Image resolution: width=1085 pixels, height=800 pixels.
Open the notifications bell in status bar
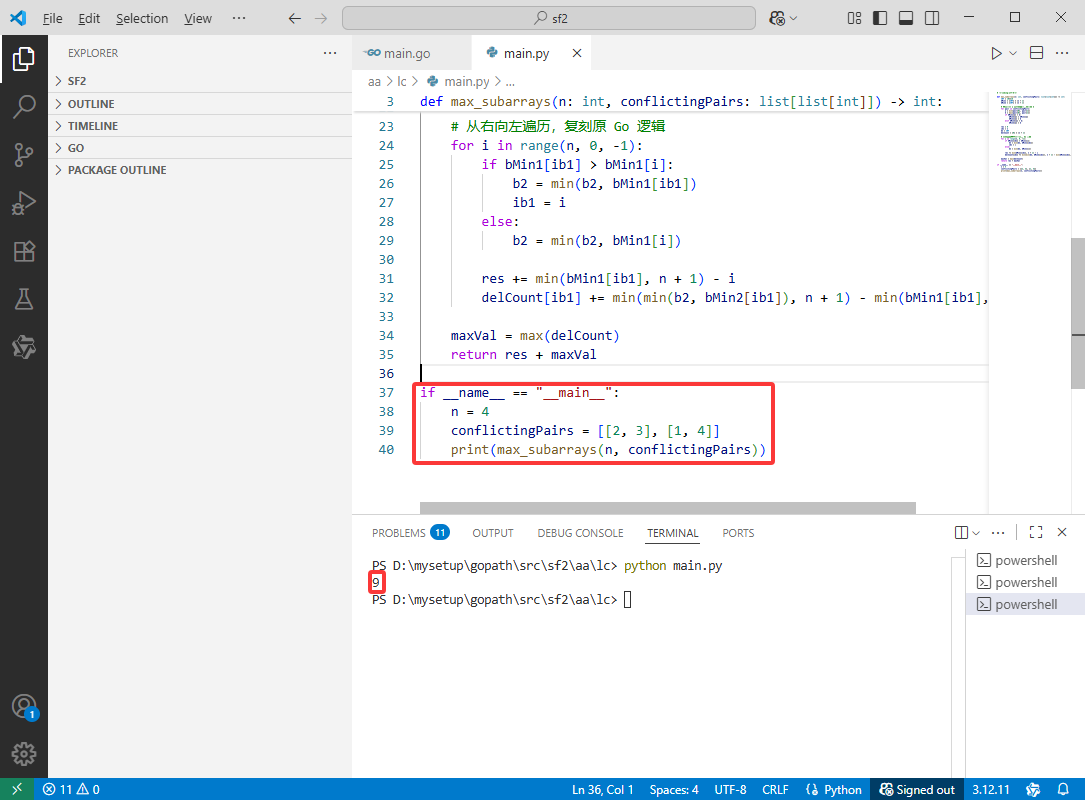pyautogui.click(x=1063, y=789)
